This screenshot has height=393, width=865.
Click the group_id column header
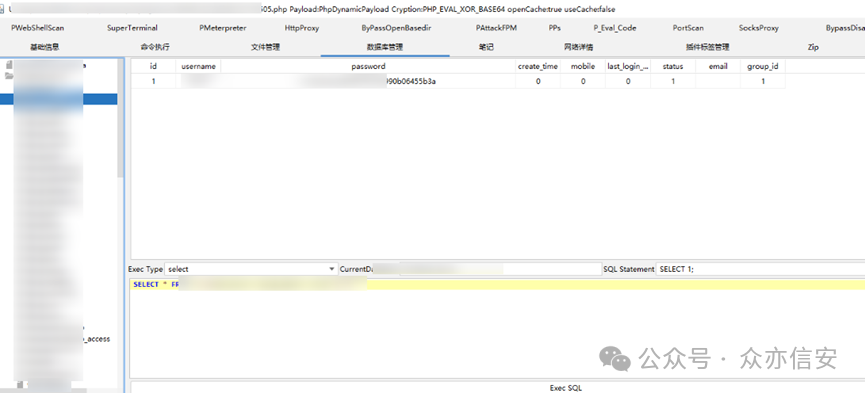pos(762,66)
